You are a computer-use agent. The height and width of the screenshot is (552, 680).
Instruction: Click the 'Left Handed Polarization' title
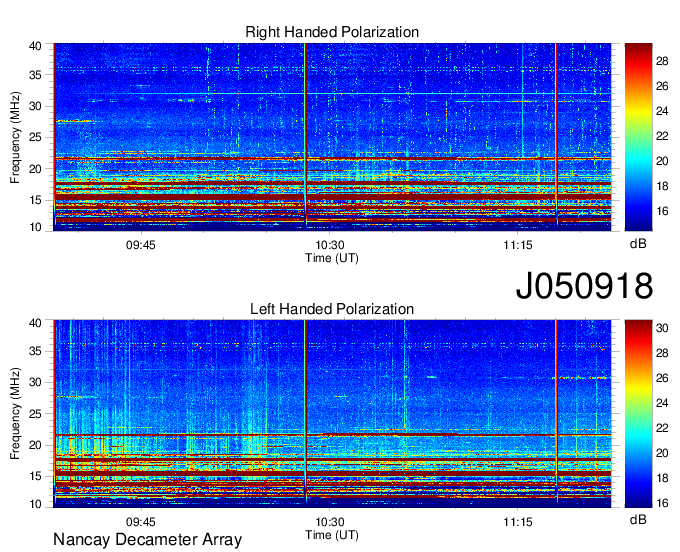(x=332, y=309)
